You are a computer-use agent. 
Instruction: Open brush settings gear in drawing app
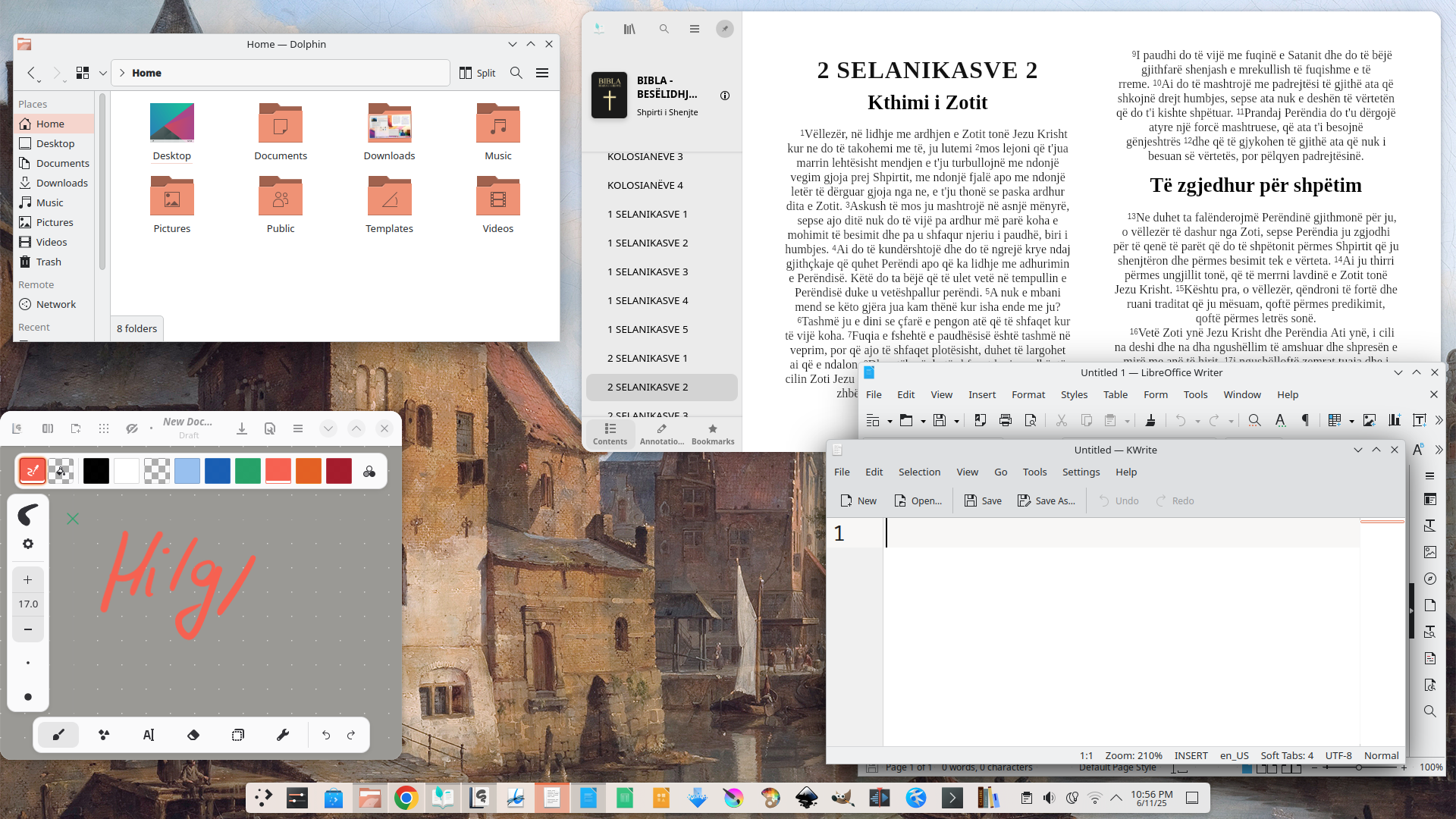coord(28,544)
